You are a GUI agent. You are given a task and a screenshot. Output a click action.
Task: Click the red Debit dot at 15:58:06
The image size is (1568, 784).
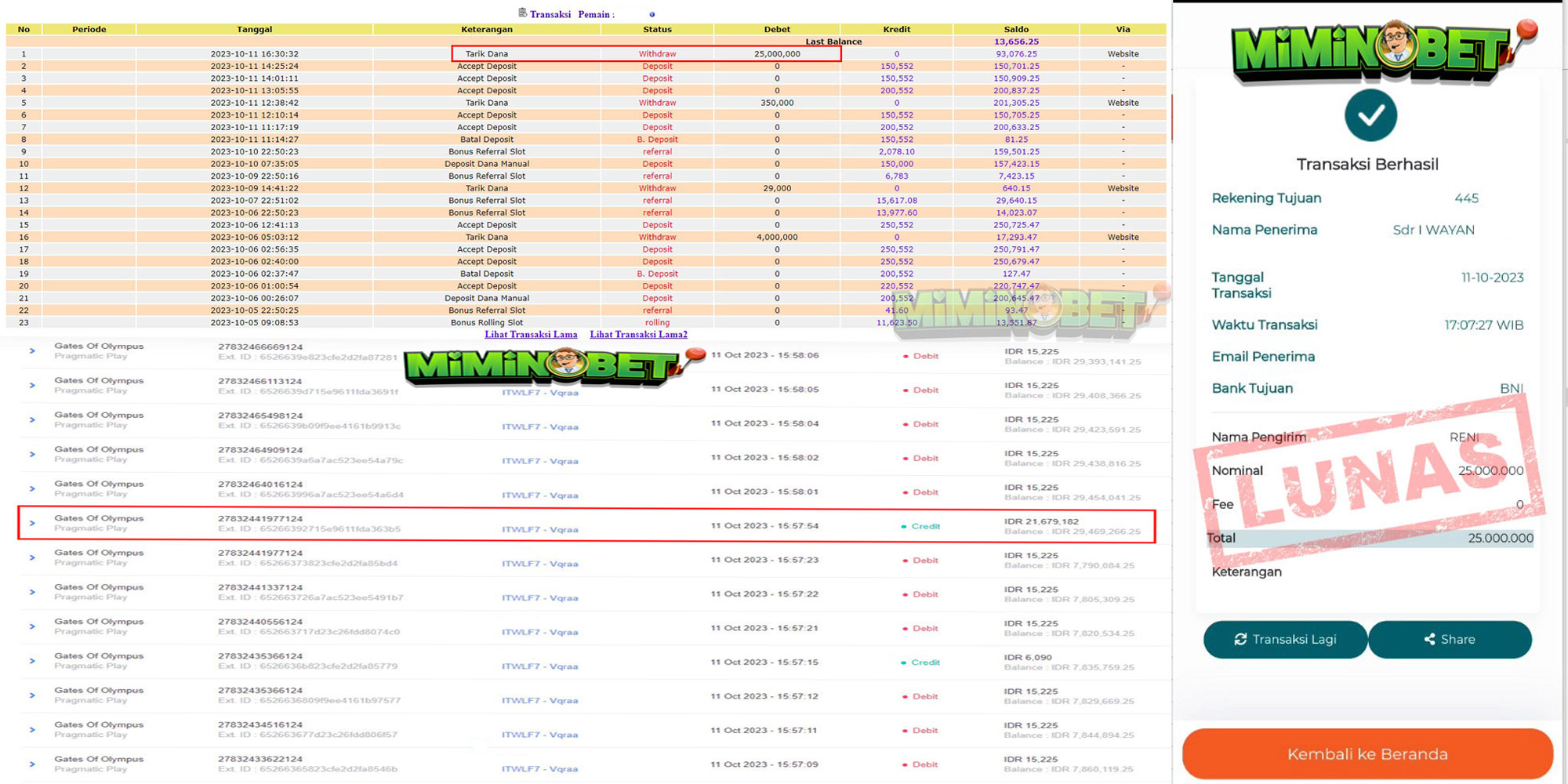pyautogui.click(x=906, y=356)
